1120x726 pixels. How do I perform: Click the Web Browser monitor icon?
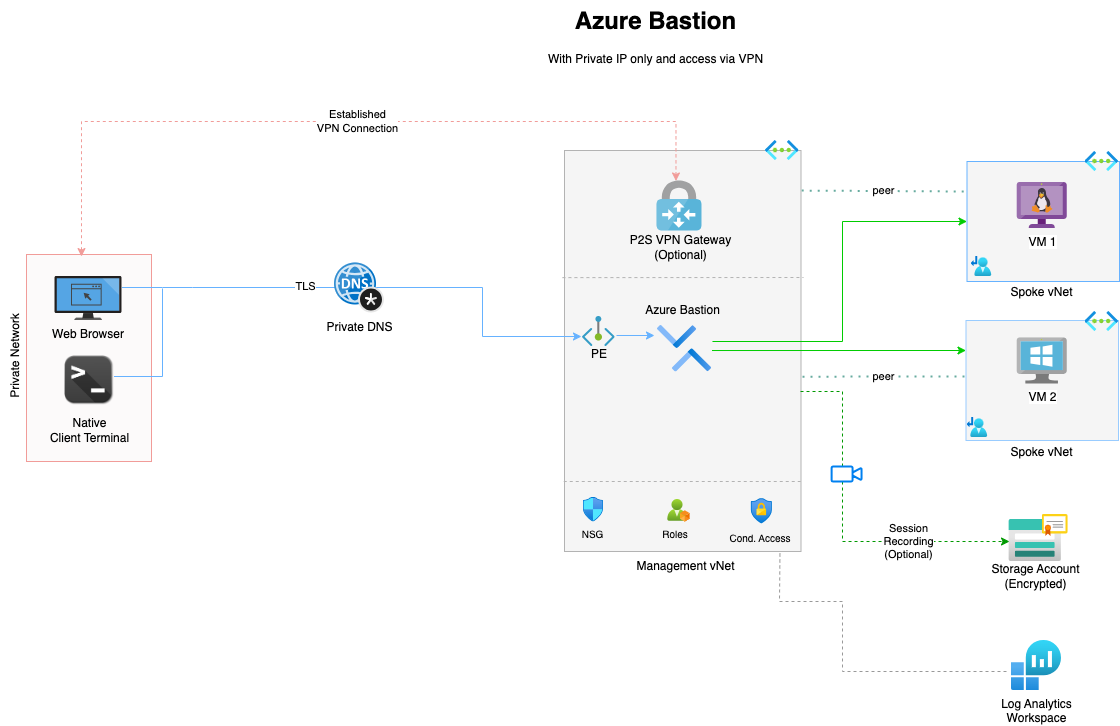(88, 296)
